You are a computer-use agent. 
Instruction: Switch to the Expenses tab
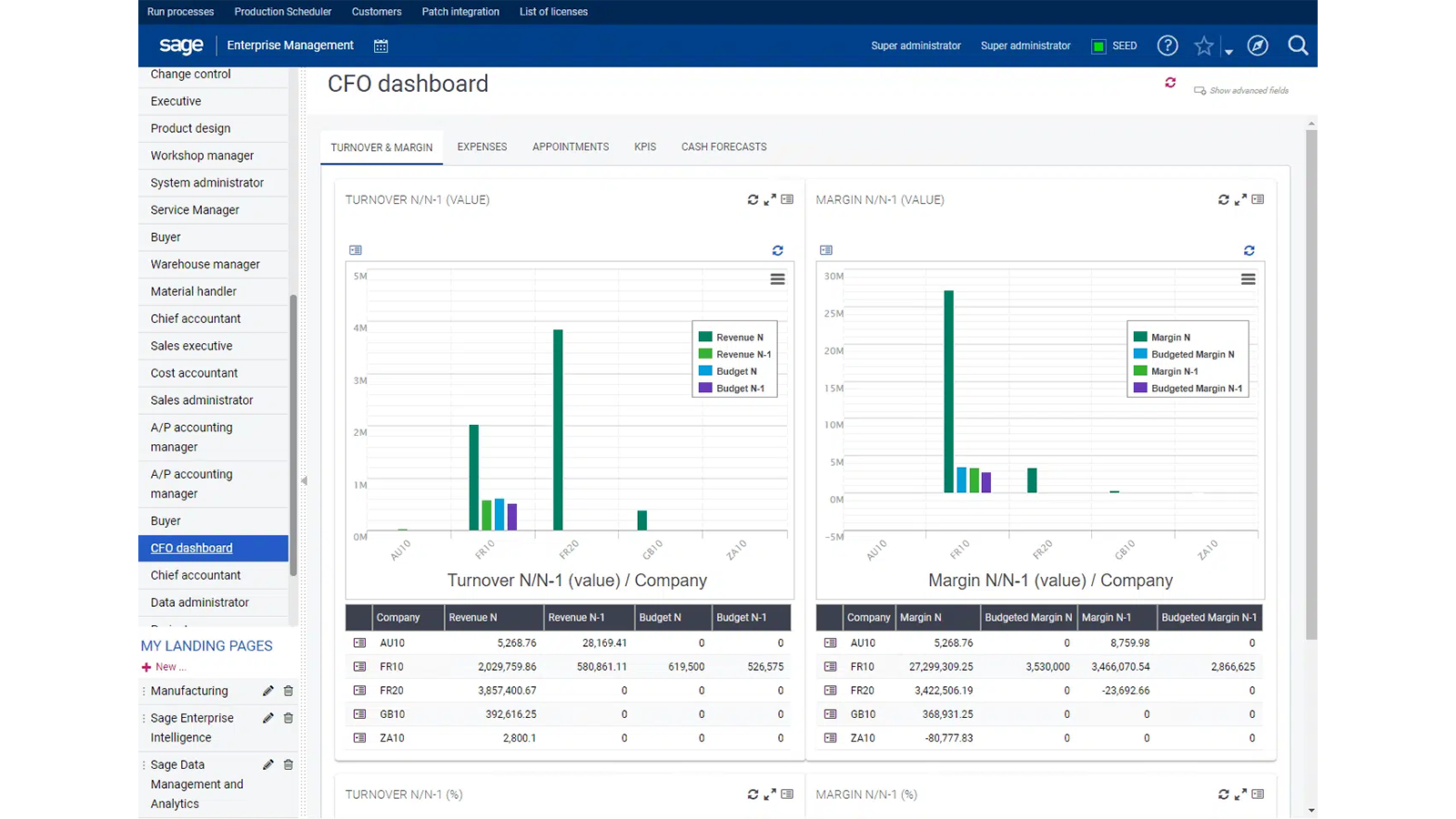pos(481,147)
